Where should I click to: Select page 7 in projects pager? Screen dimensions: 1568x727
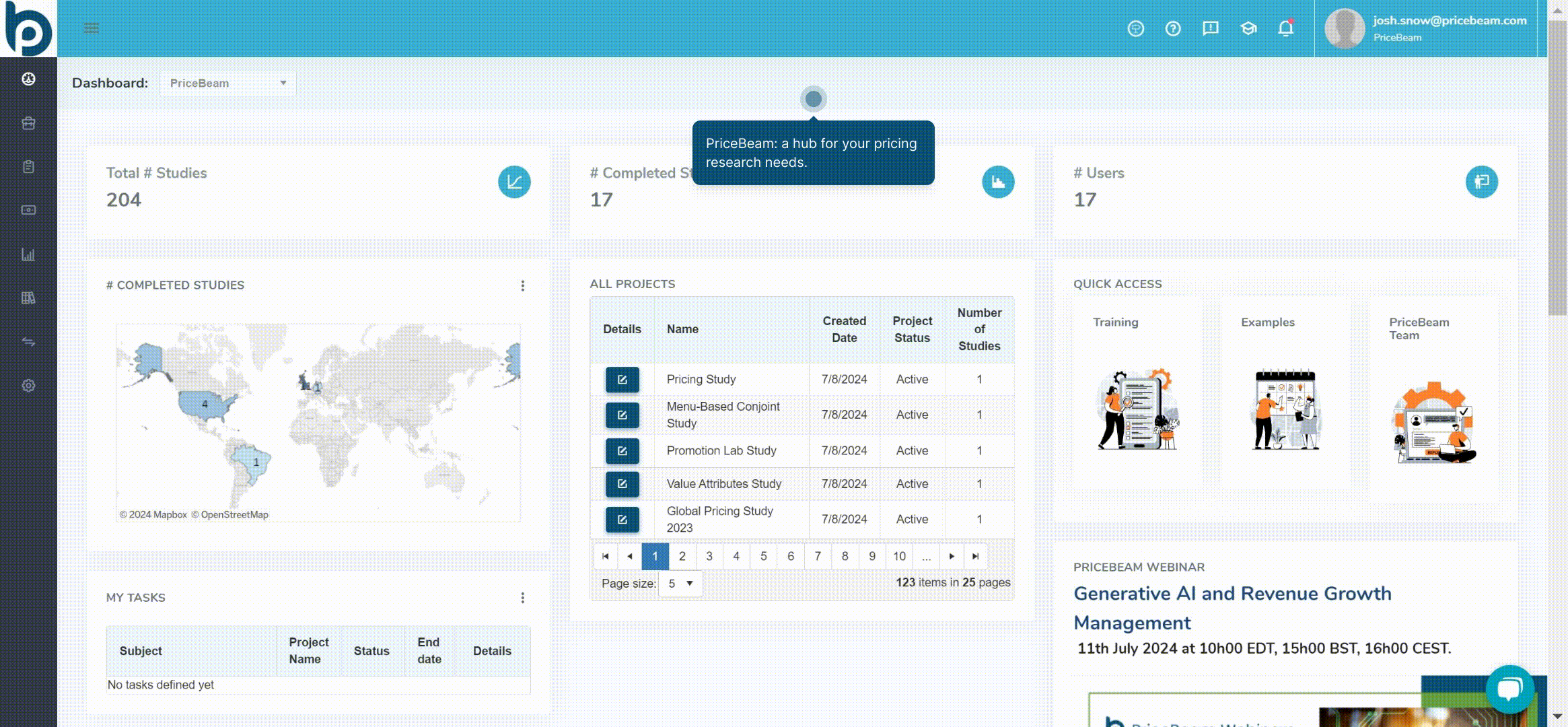[818, 557]
